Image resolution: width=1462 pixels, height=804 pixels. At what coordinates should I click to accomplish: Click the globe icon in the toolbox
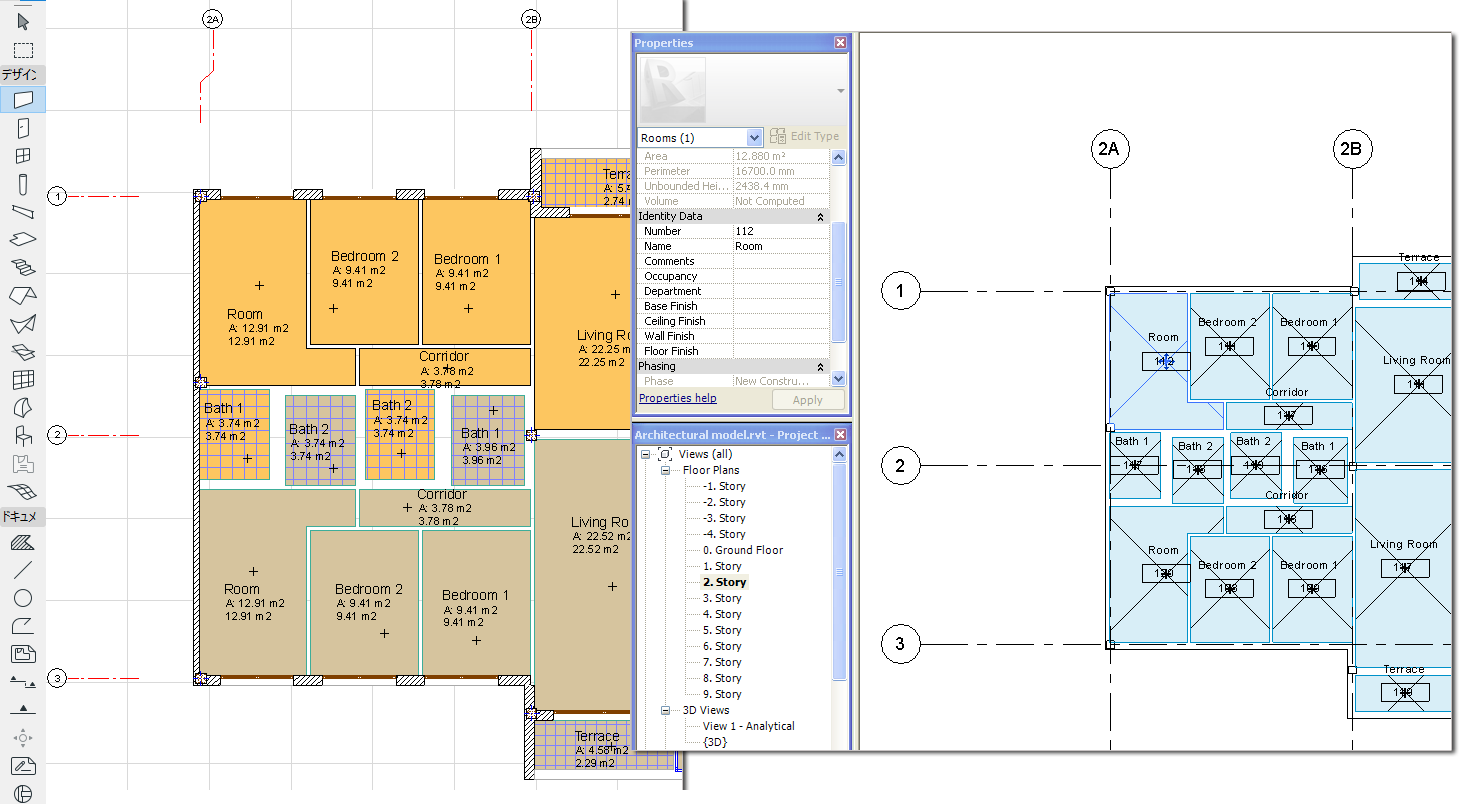click(23, 795)
